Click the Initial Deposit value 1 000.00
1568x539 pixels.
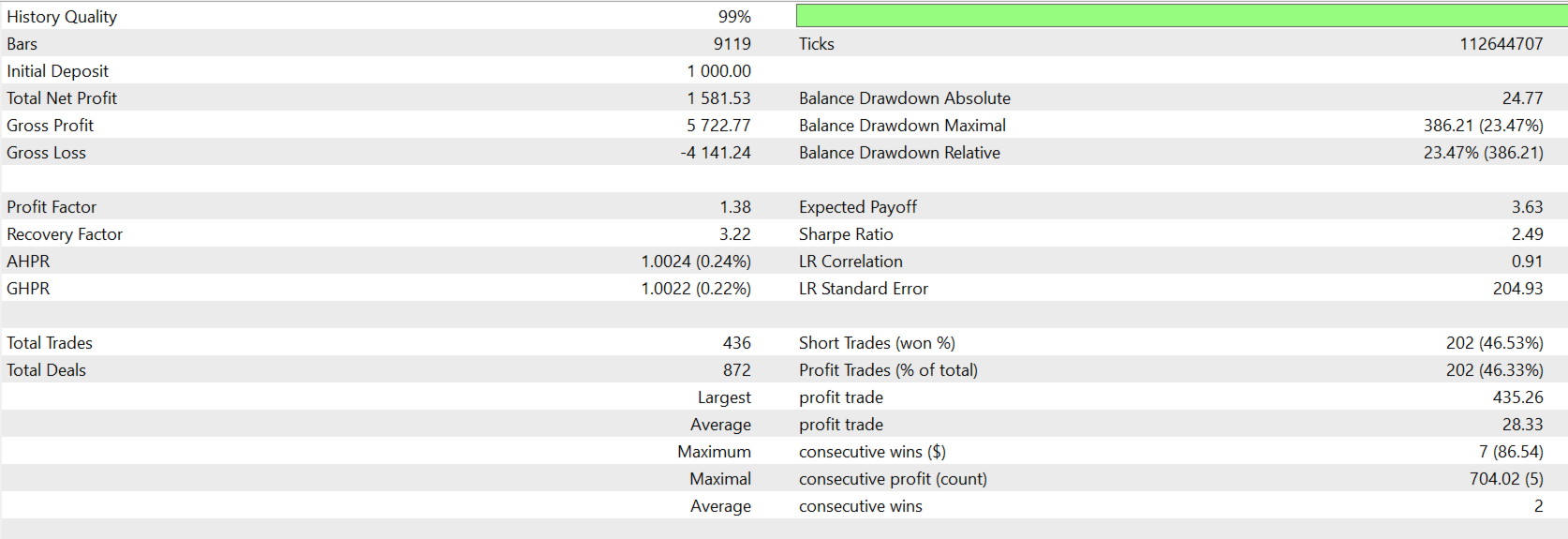point(718,71)
